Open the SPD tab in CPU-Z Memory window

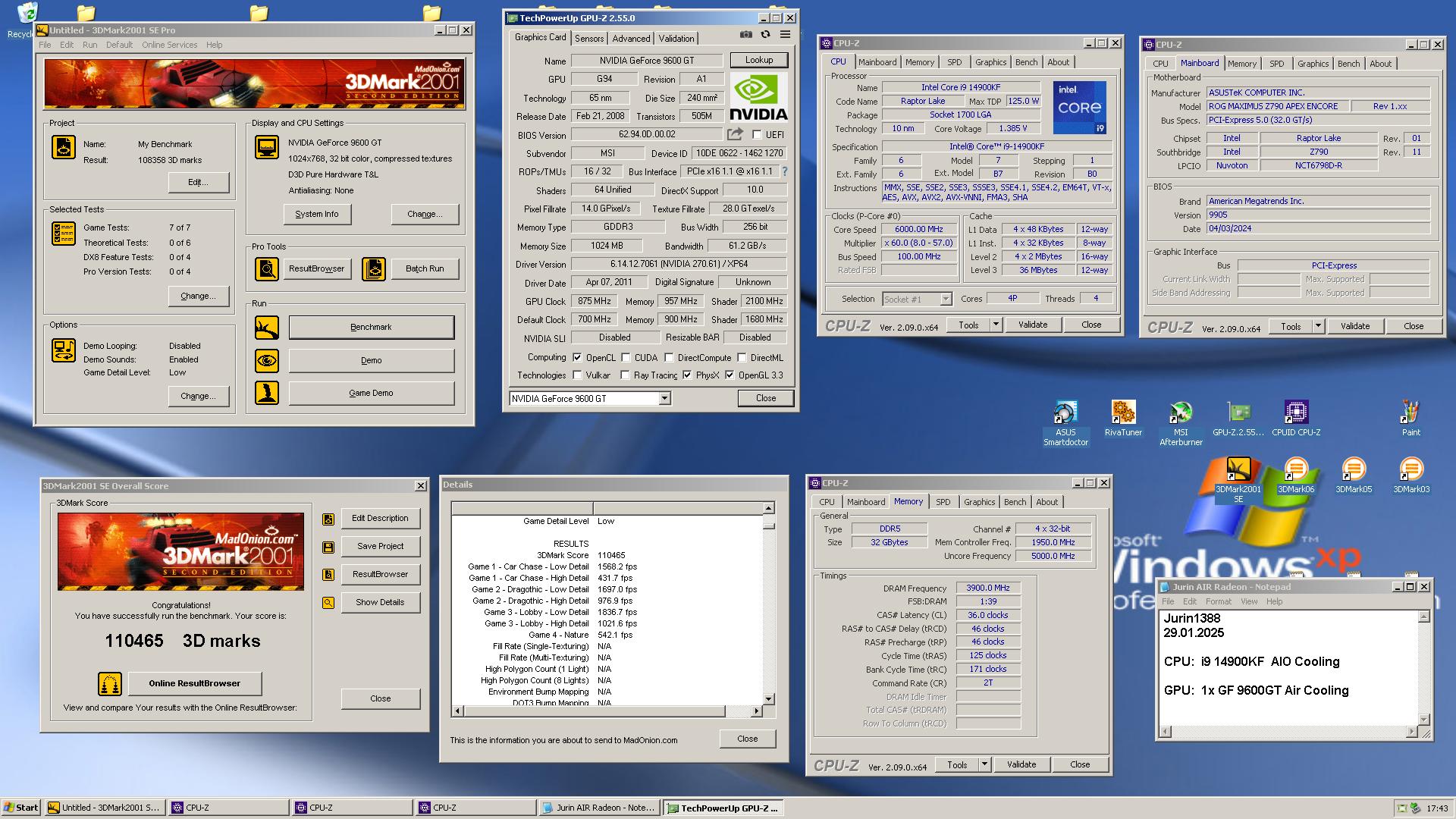[x=943, y=503]
